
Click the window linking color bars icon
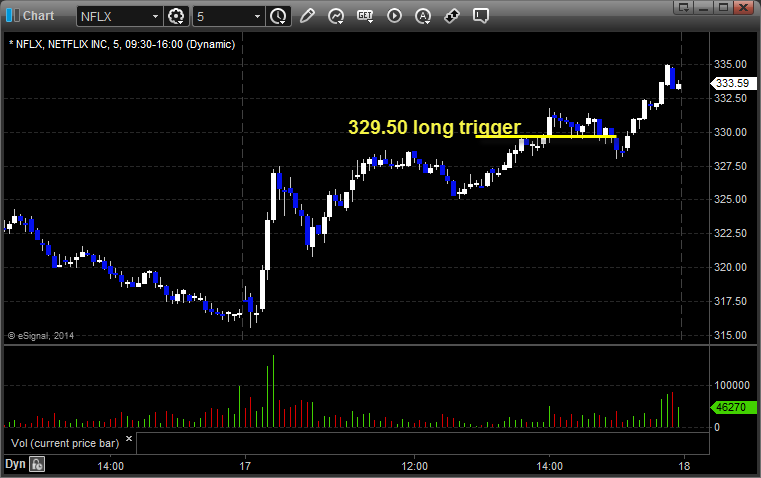coord(13,16)
